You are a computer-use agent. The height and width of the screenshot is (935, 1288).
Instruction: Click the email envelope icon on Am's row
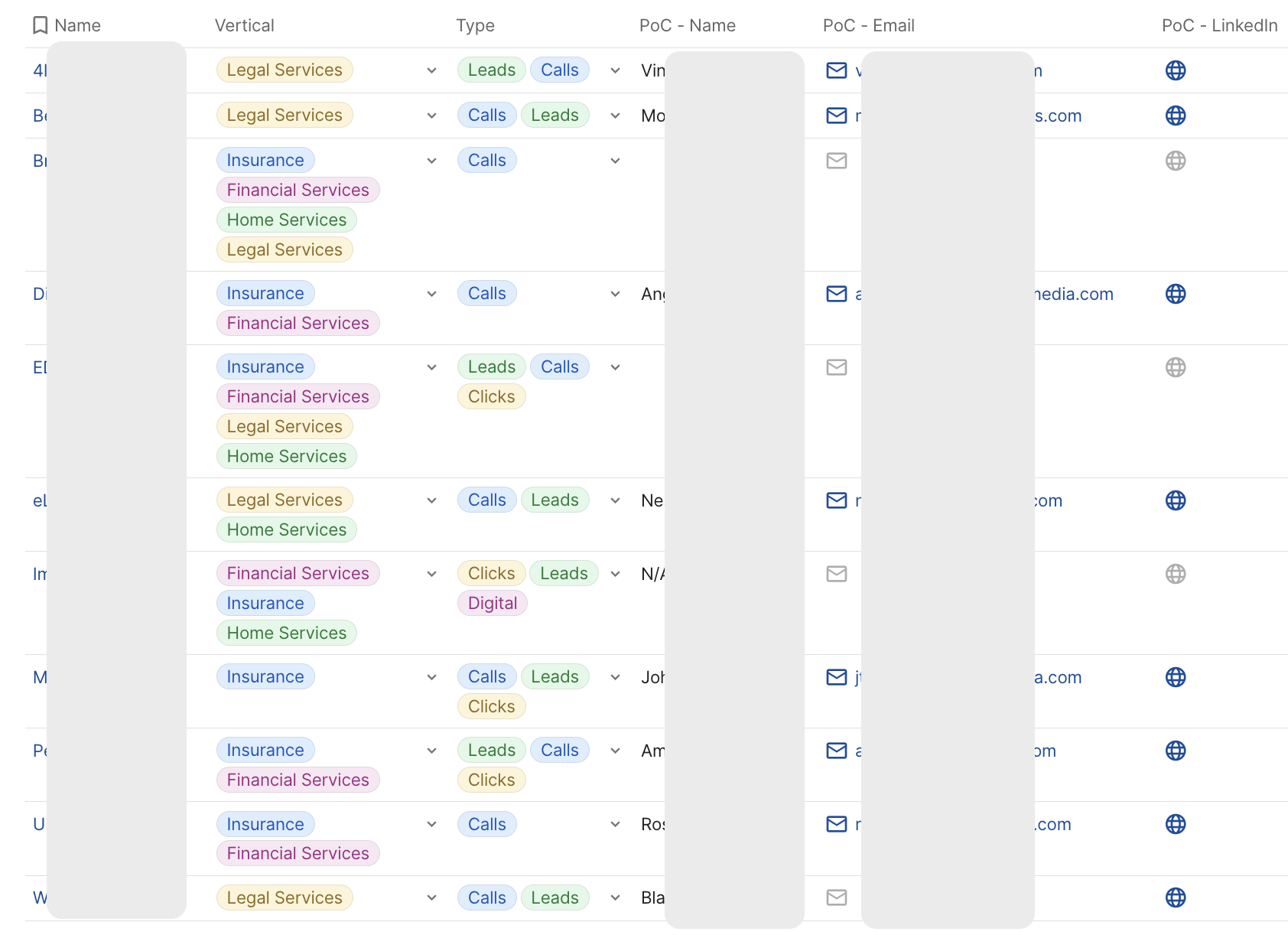coord(837,751)
